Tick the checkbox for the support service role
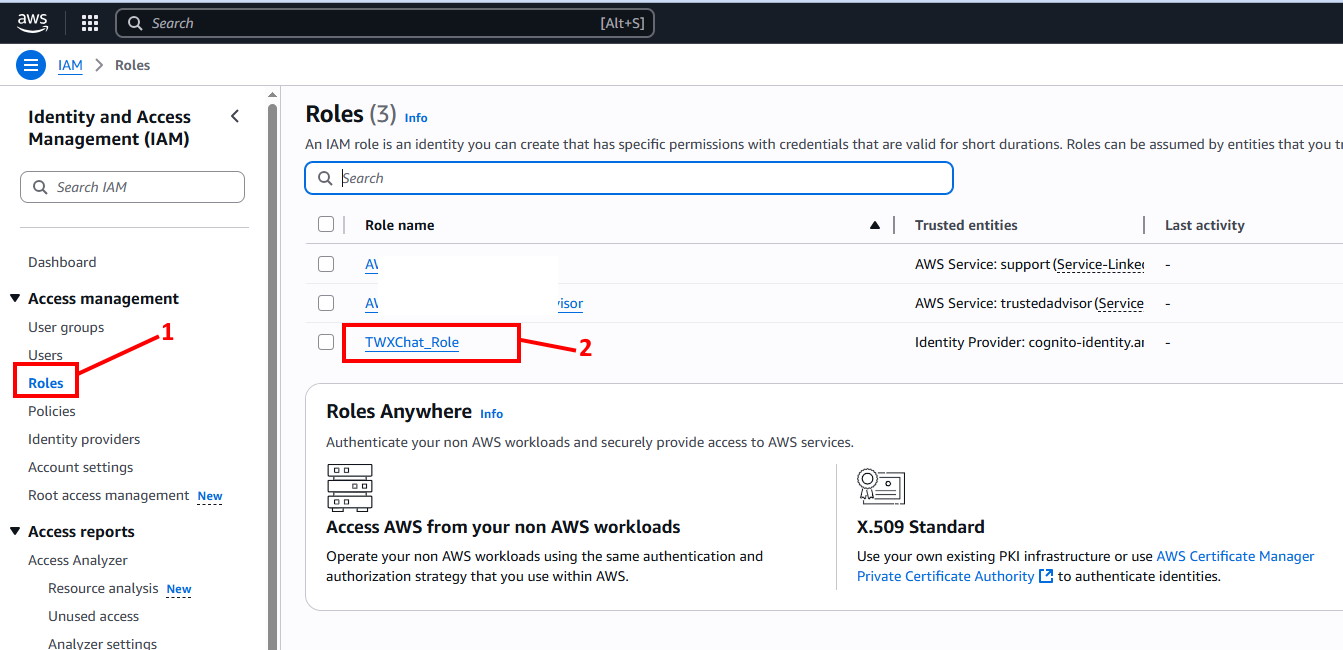This screenshot has height=650, width=1343. click(x=326, y=264)
